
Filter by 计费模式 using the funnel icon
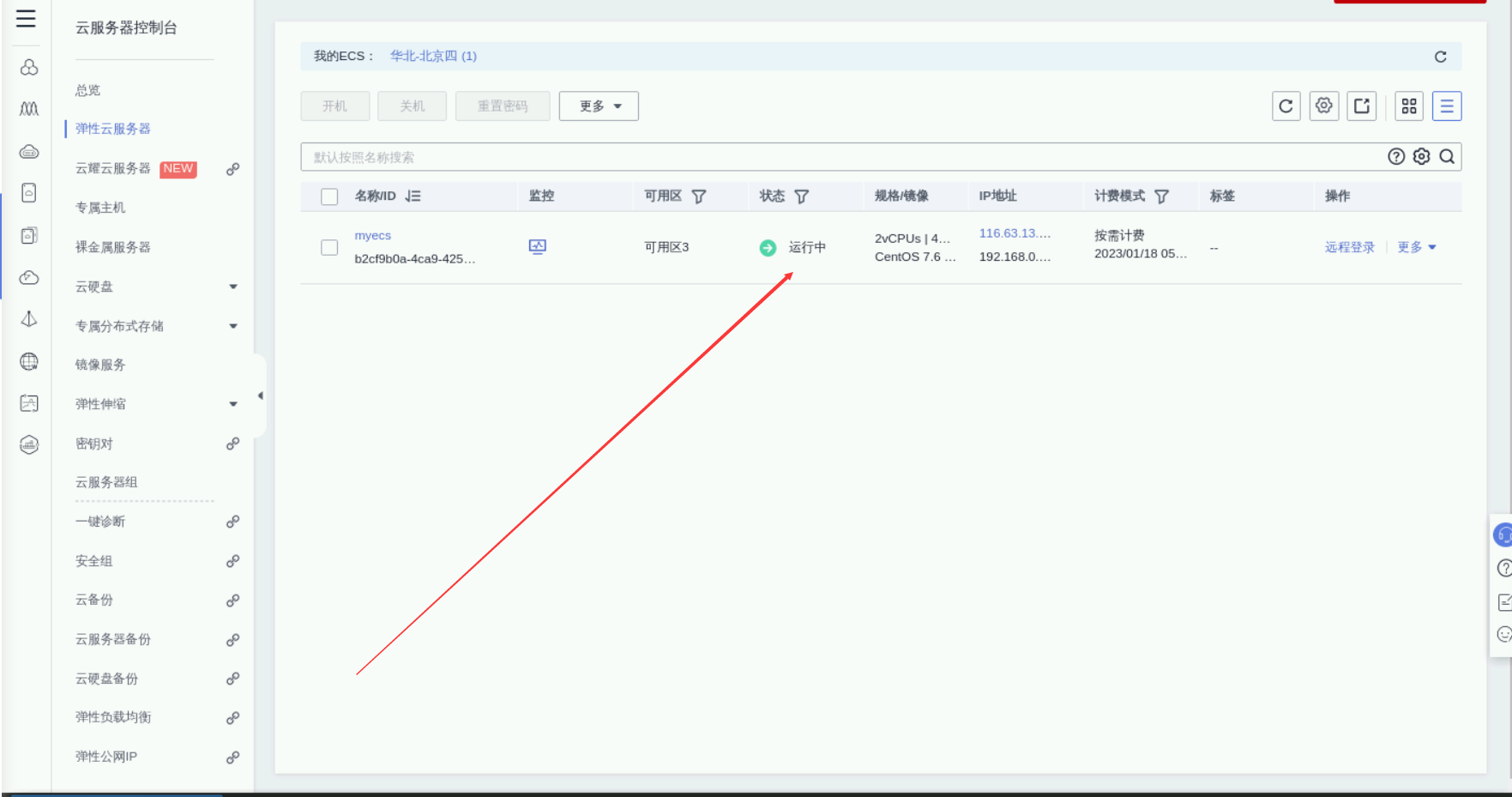click(x=1162, y=196)
